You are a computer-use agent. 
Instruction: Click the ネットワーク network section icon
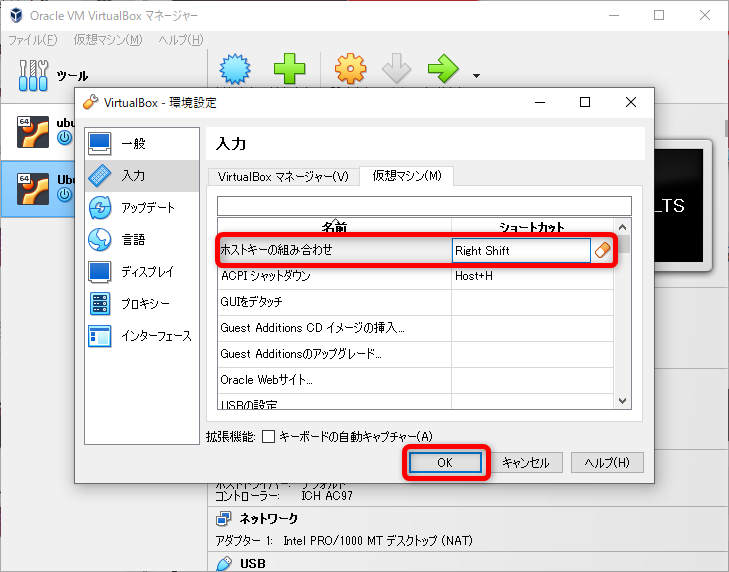tap(224, 518)
